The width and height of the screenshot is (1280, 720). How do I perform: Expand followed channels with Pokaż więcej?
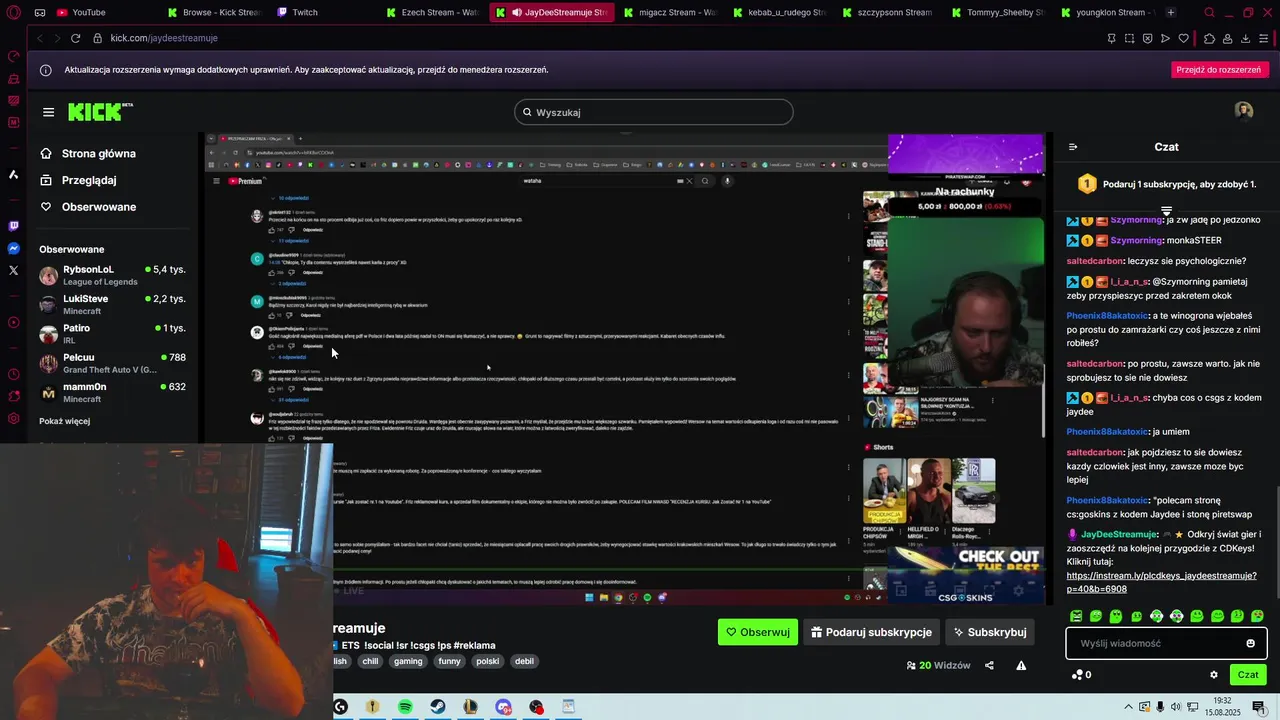tap(64, 421)
